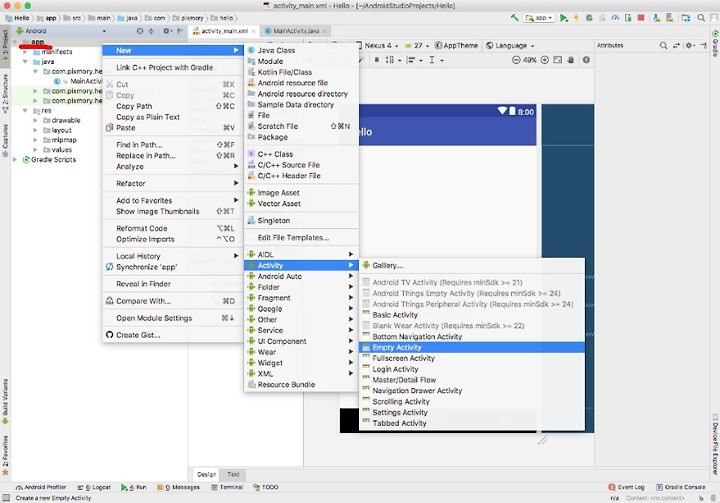Image resolution: width=720 pixels, height=503 pixels.
Task: Click the AppTheme button
Action: [x=456, y=45]
